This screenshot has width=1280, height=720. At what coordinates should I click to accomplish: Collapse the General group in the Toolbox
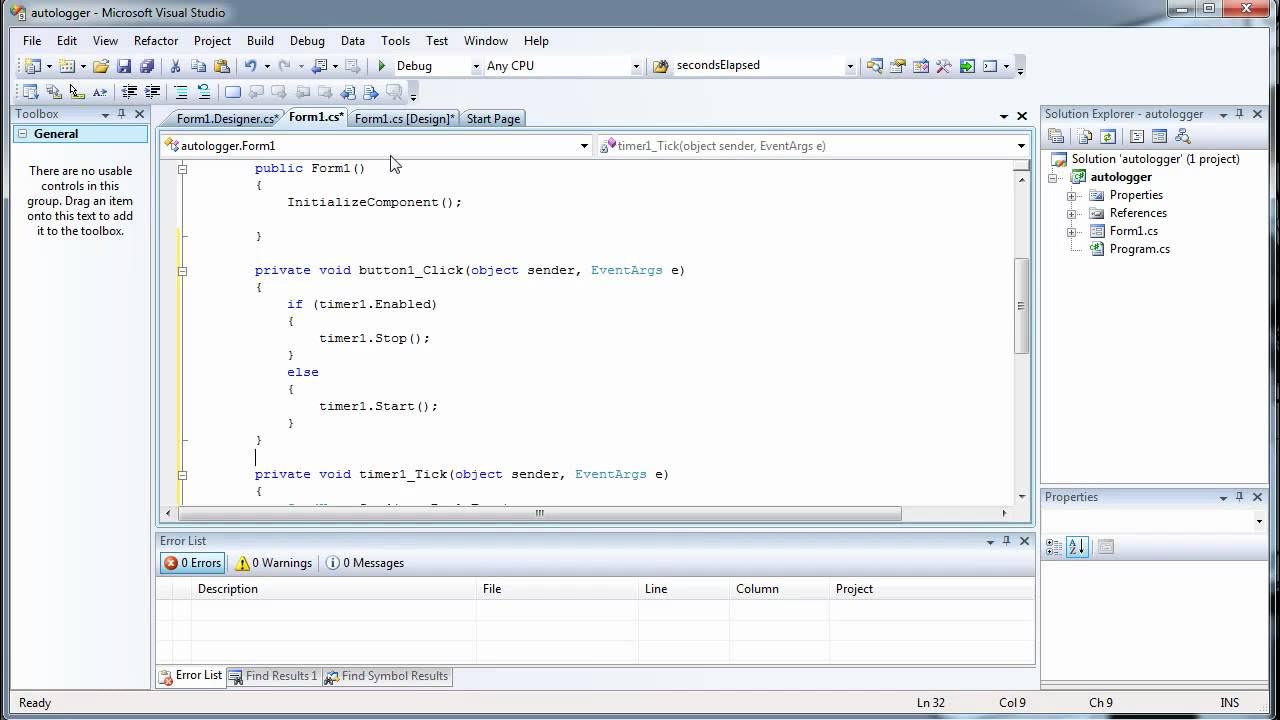point(23,134)
